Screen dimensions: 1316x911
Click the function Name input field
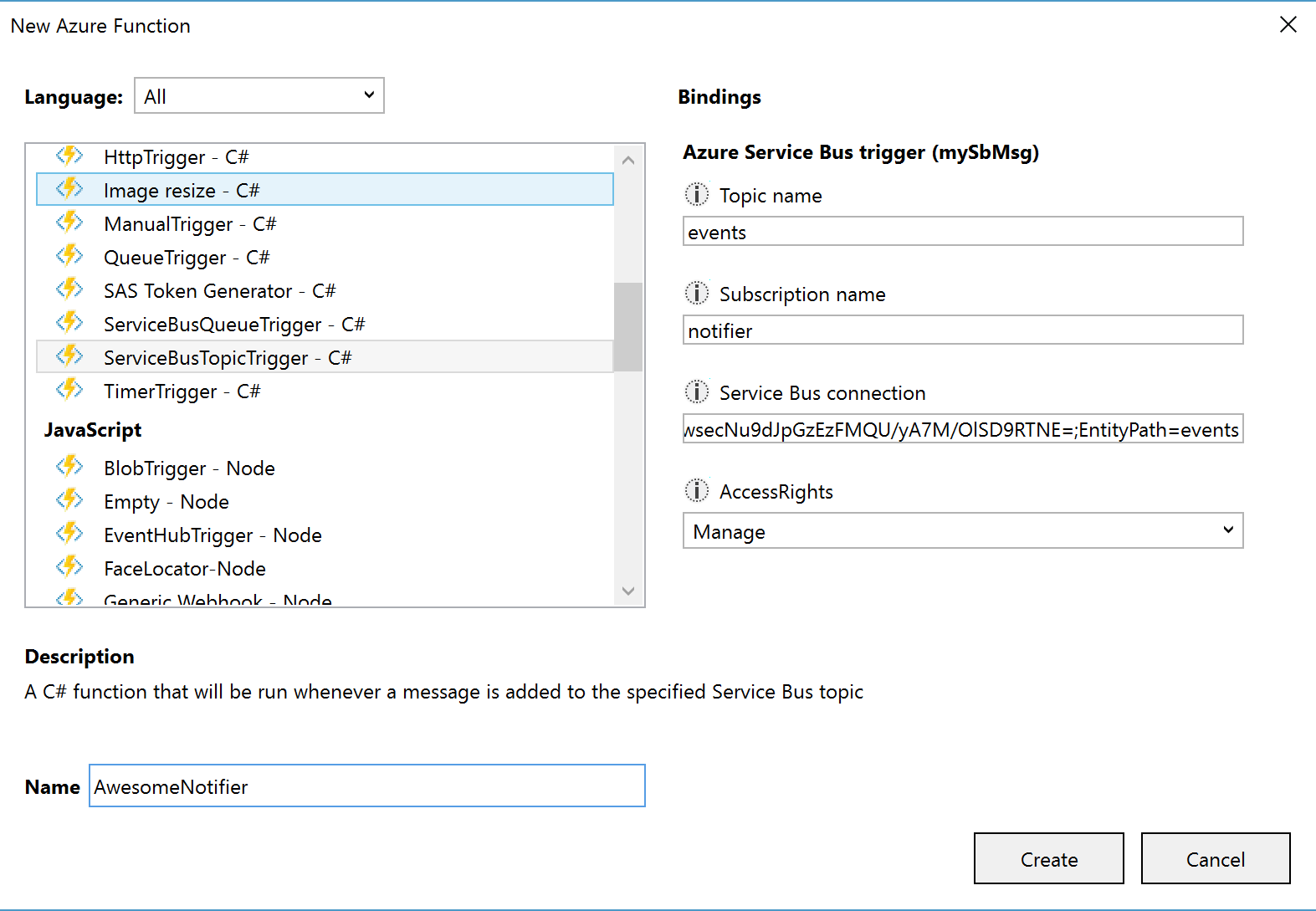[367, 786]
